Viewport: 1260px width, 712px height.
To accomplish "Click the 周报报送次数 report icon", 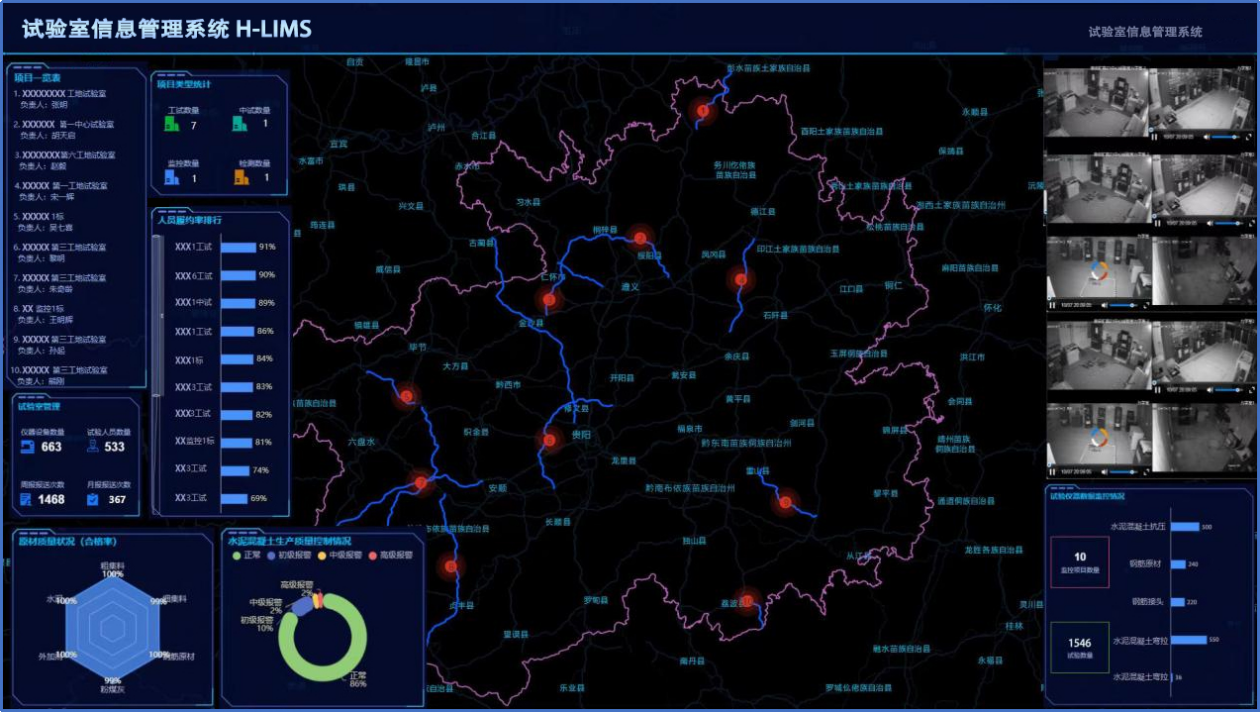I will coord(26,499).
